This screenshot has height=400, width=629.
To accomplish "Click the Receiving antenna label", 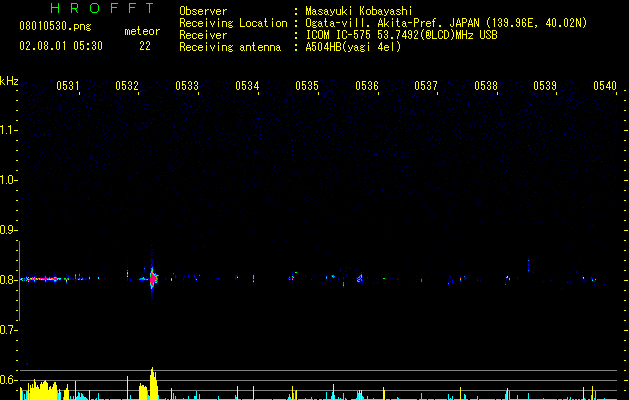I will 230,47.
